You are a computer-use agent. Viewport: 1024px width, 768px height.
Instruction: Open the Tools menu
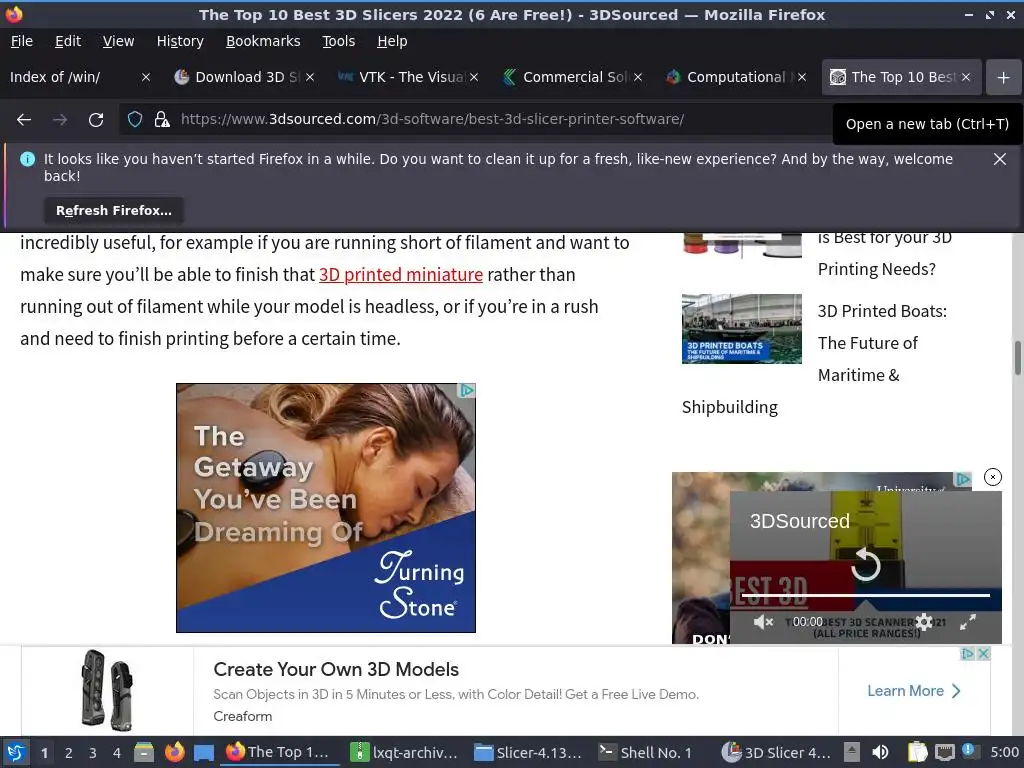click(x=338, y=41)
